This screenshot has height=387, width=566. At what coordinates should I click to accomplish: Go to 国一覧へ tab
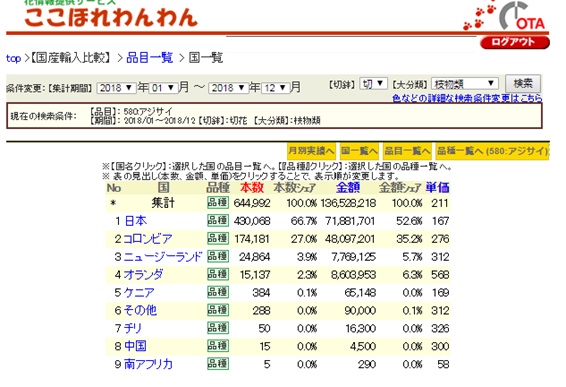point(359,151)
